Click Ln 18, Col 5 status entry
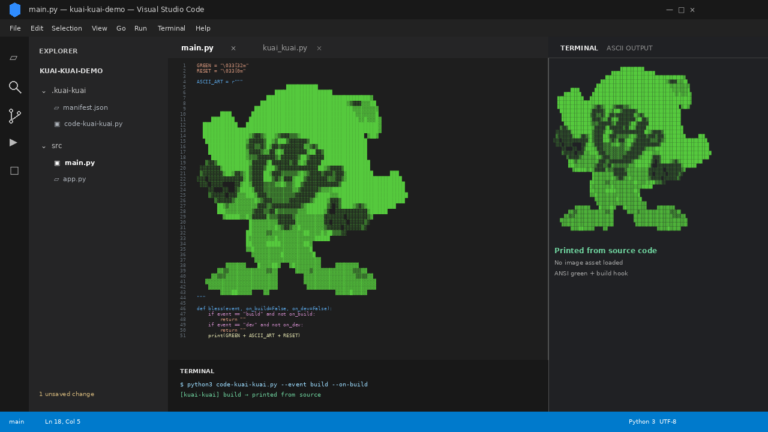The height and width of the screenshot is (432, 768). [x=63, y=422]
